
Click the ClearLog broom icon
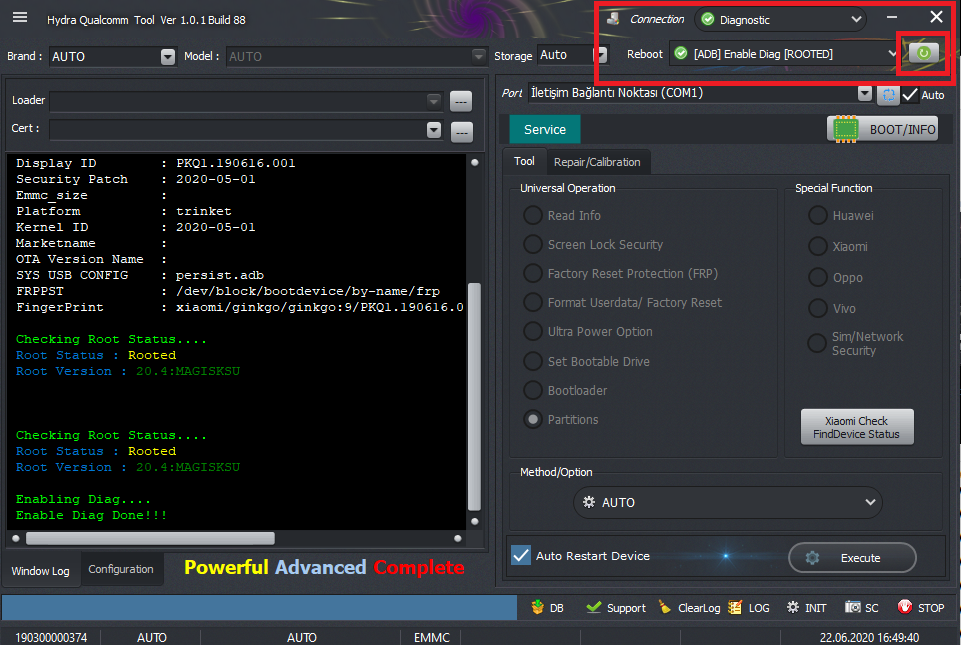[664, 607]
